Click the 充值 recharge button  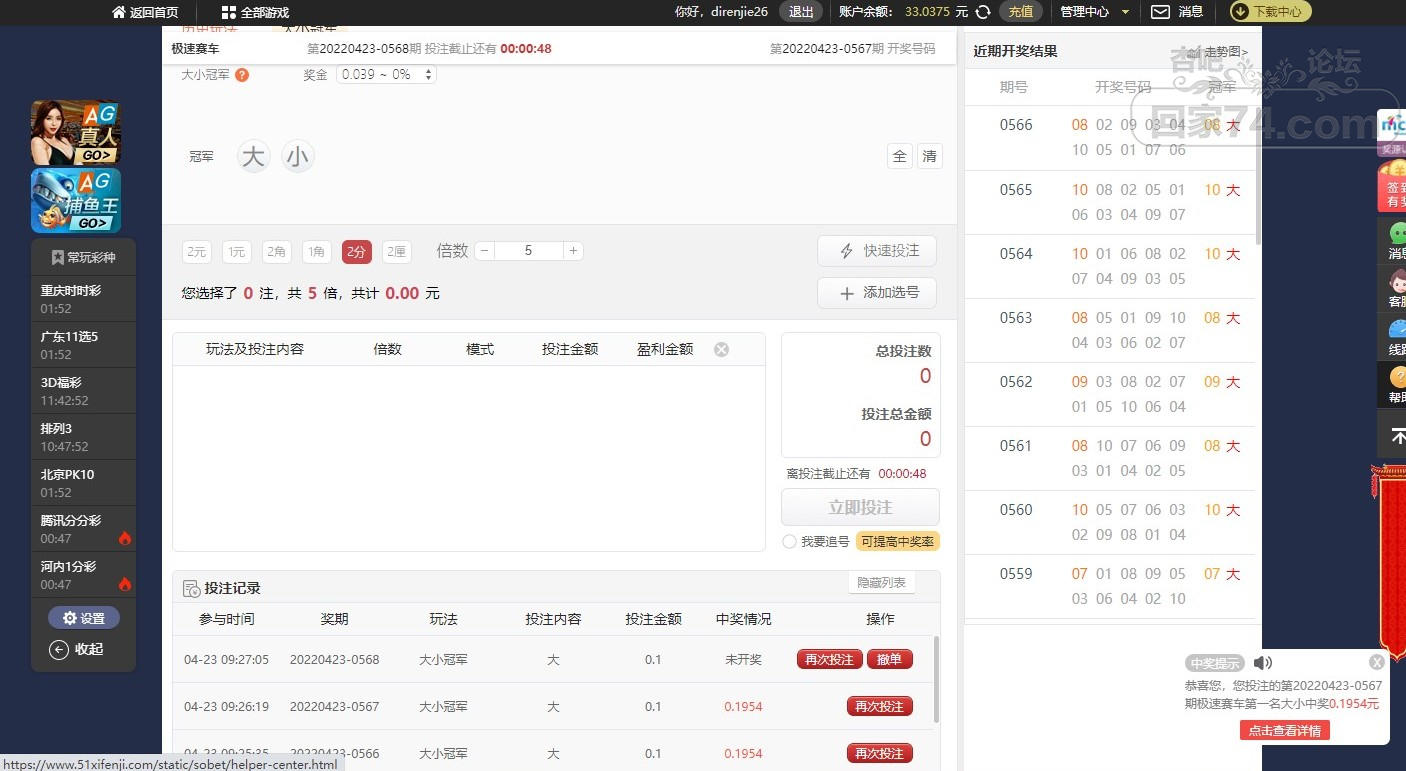pos(1020,12)
